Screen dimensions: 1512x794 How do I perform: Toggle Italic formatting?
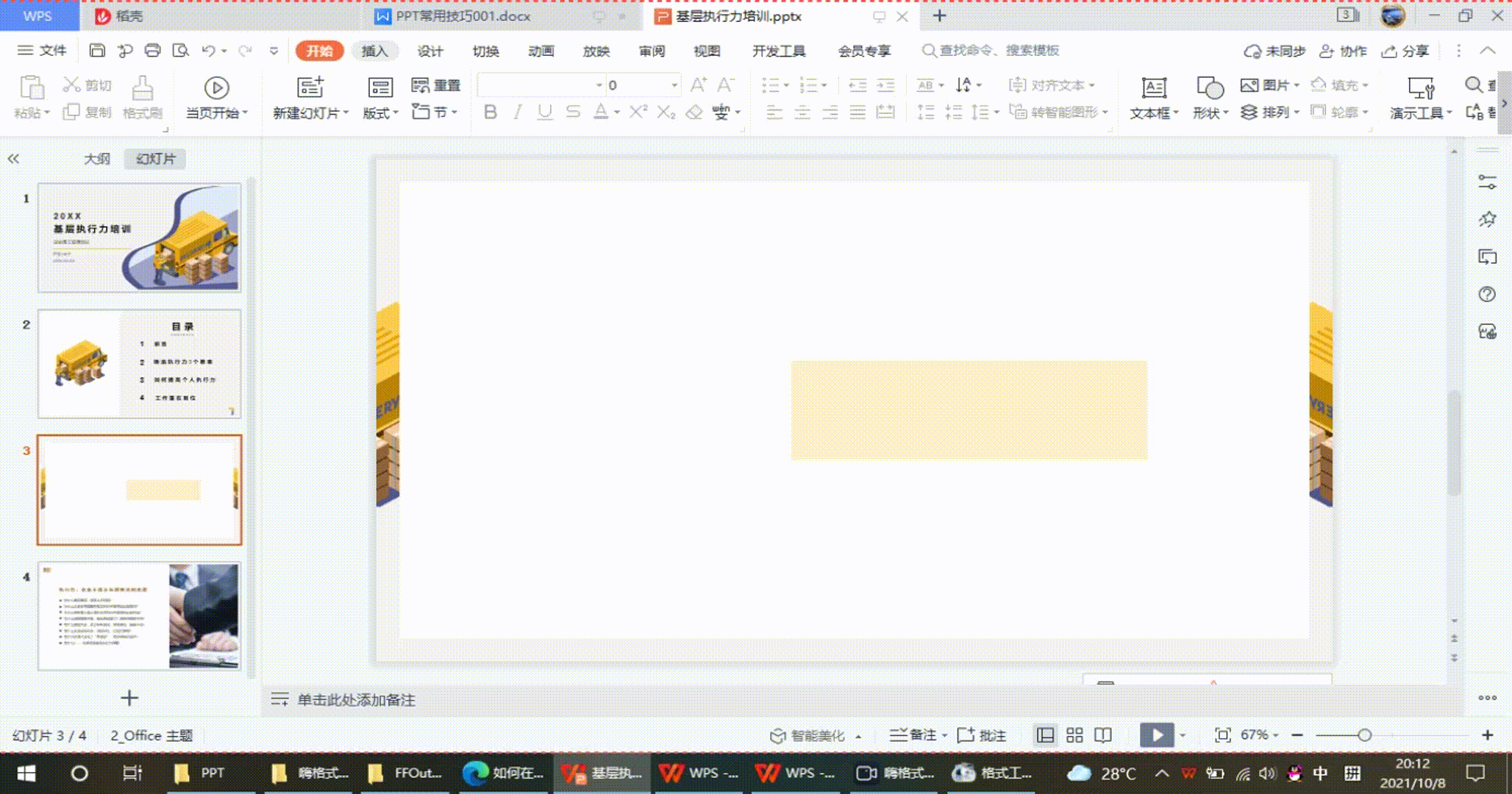tap(518, 112)
